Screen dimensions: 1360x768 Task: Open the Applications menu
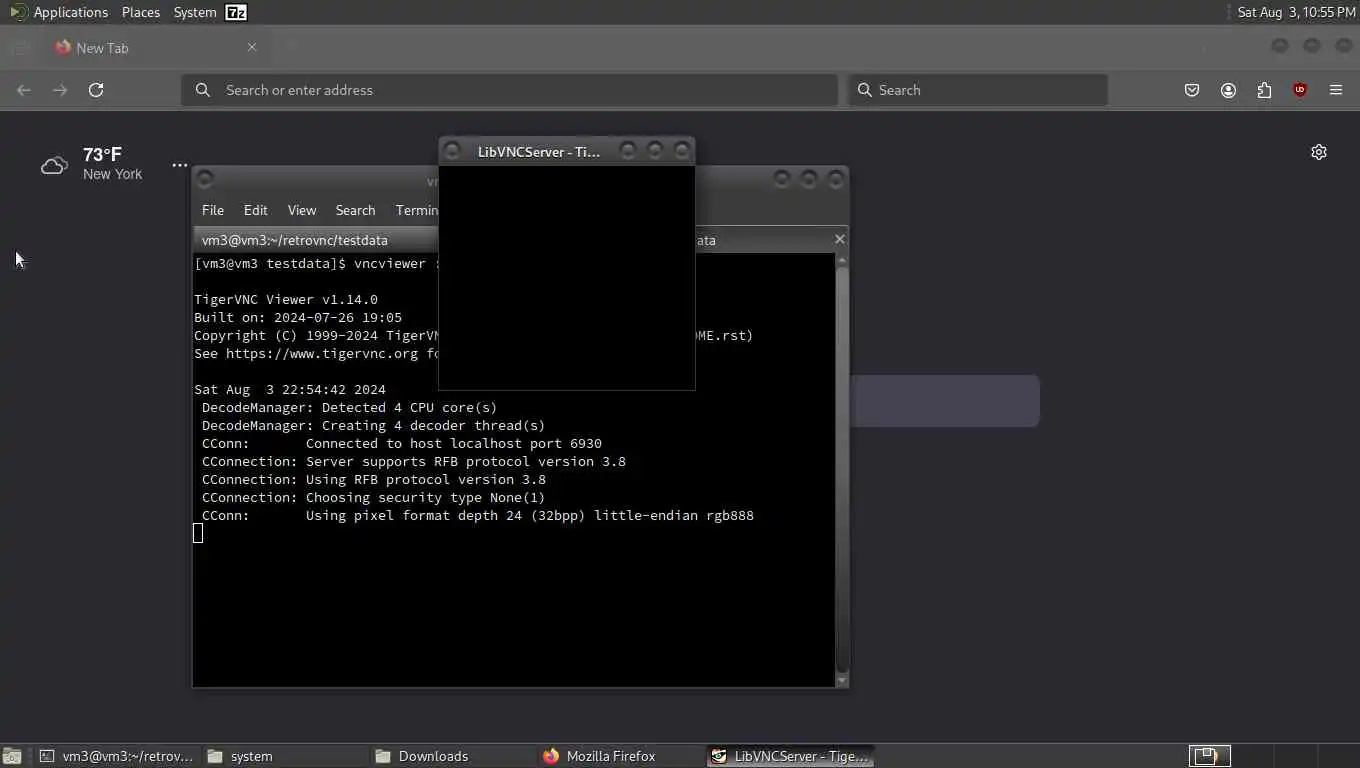tap(60, 12)
